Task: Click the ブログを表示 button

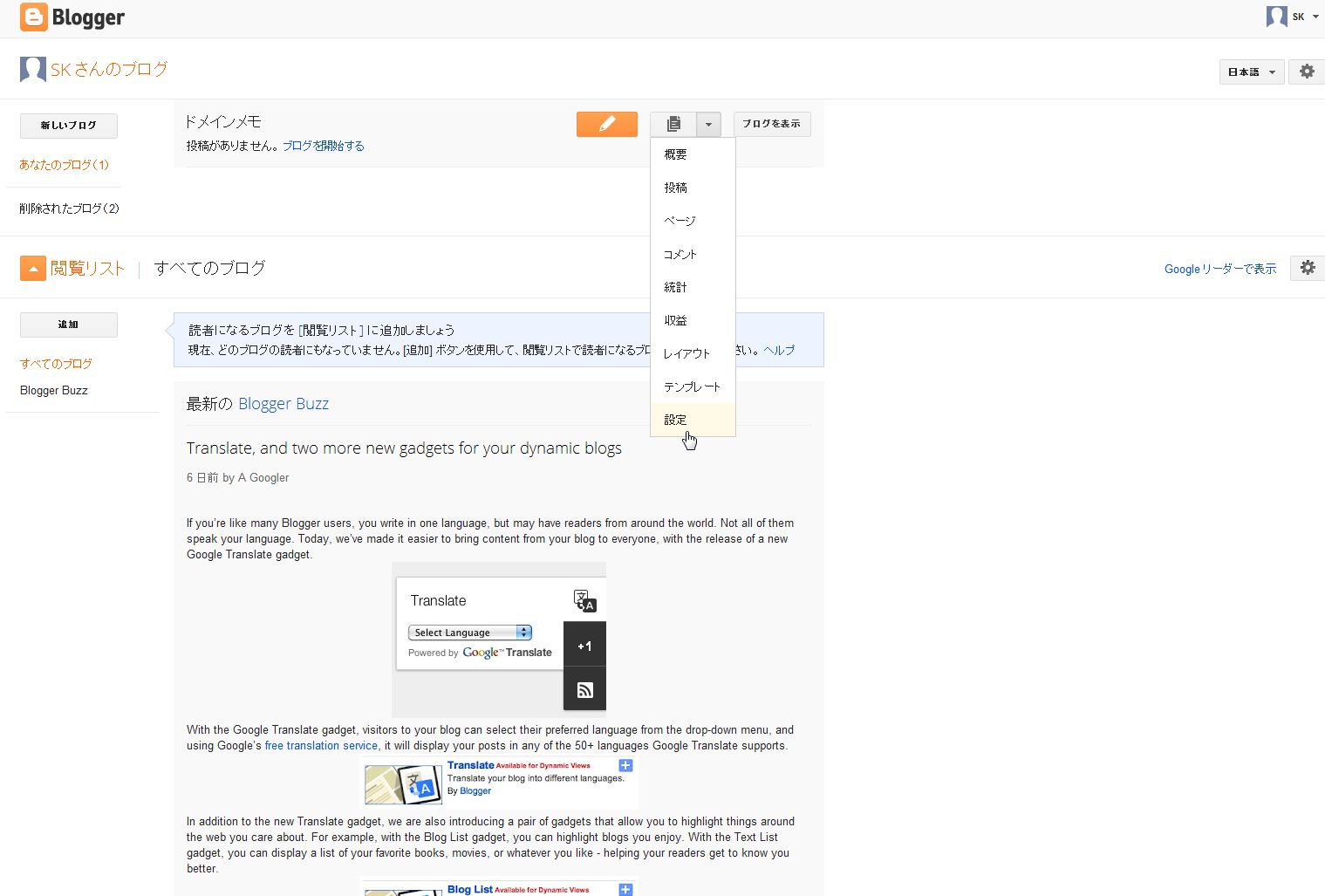Action: (x=772, y=124)
